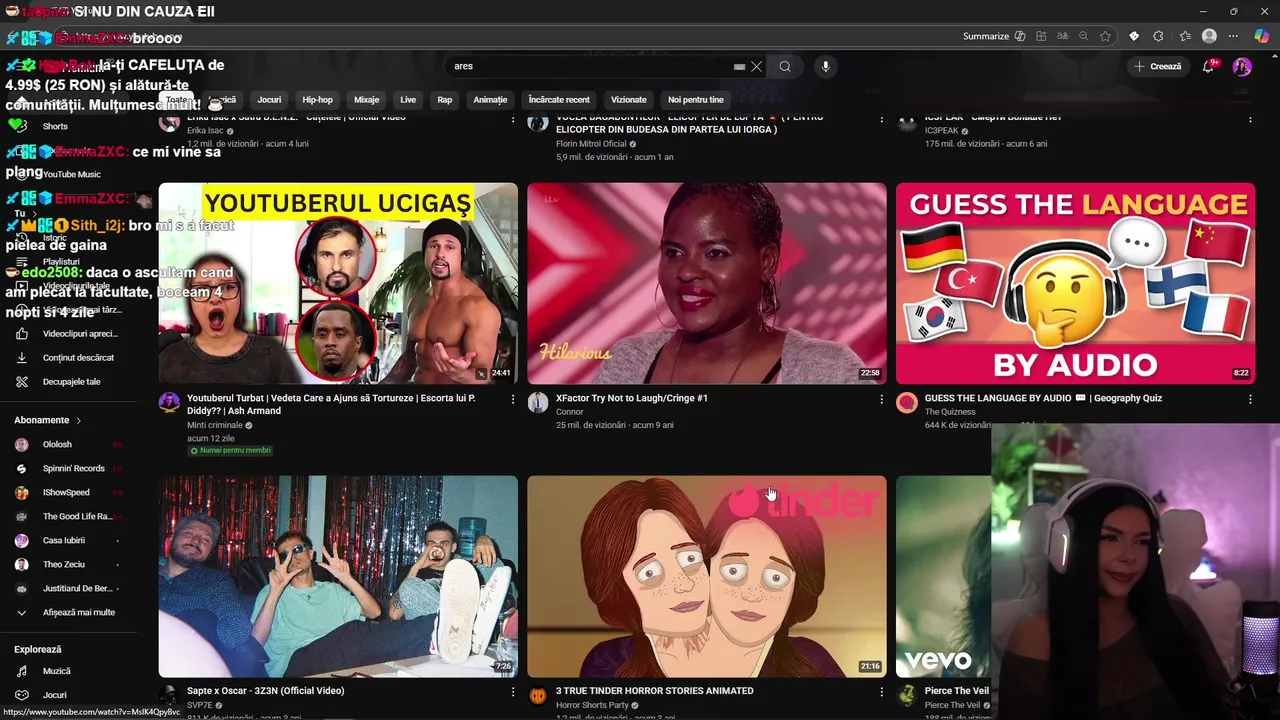This screenshot has height=720, width=1280.
Task: Open The Good Life Radio subscription
Action: click(69, 516)
